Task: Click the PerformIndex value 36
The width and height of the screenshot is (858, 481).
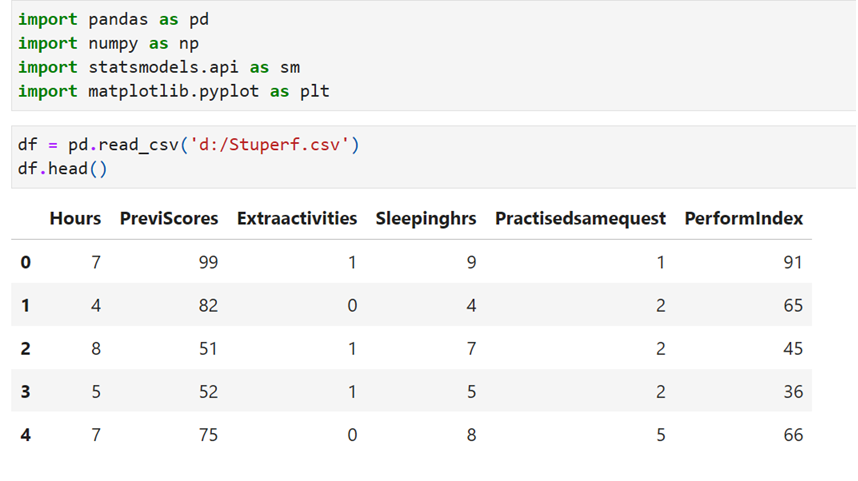Action: point(792,392)
